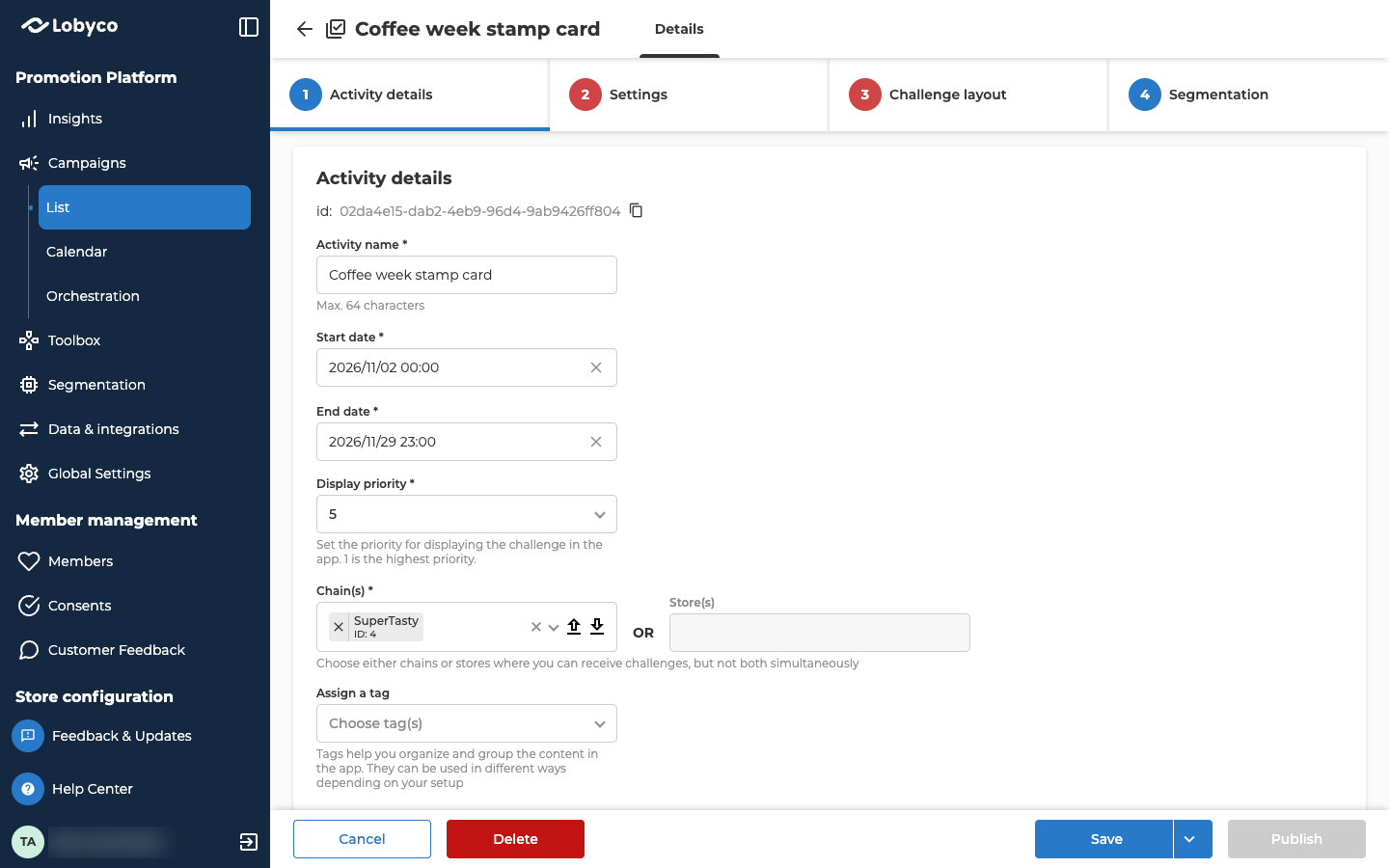Click the Lobyco logo
This screenshot has height=868, width=1389.
click(x=69, y=26)
